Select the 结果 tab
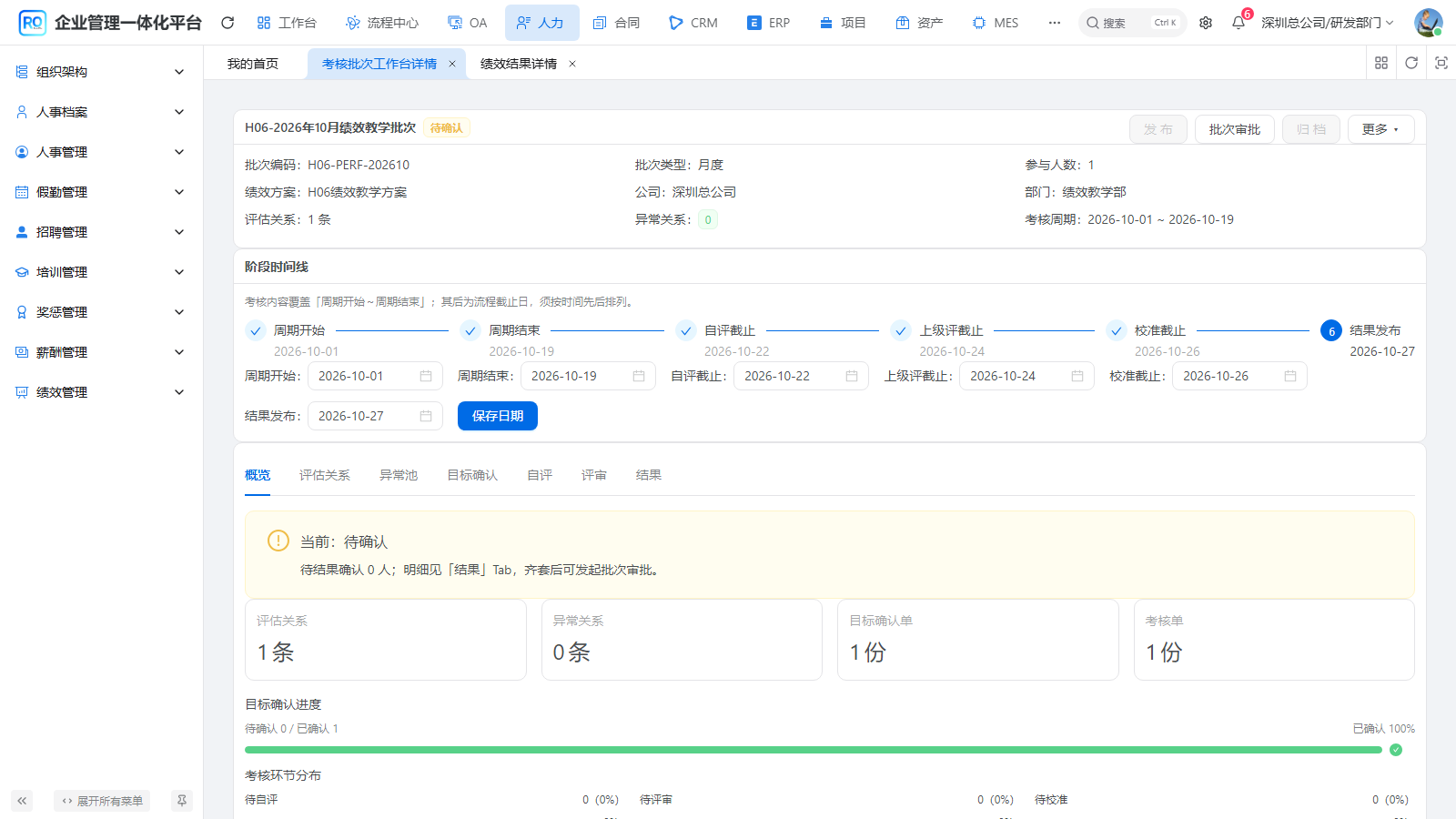Viewport: 1456px width, 819px height. pos(649,475)
